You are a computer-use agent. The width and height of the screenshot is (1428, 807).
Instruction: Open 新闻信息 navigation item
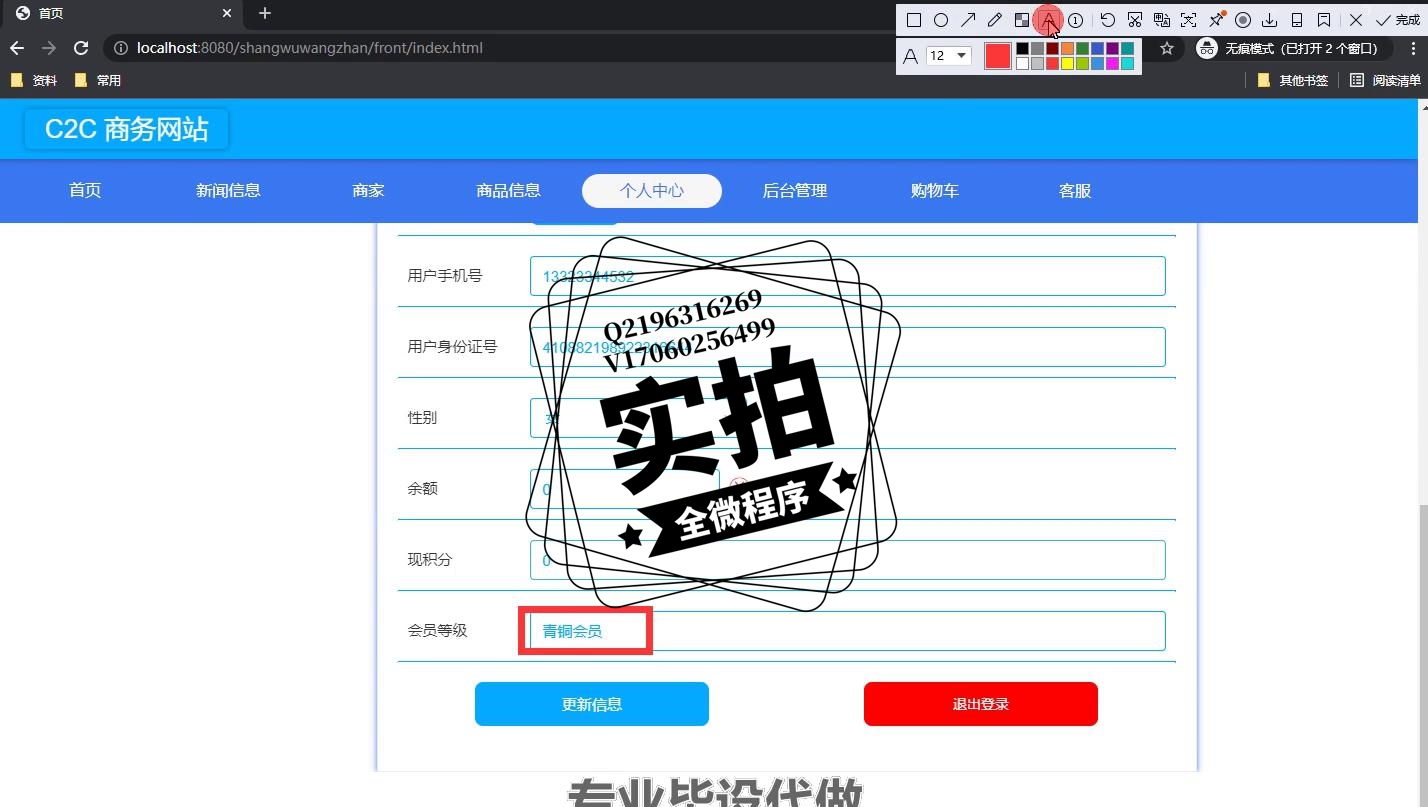(228, 190)
